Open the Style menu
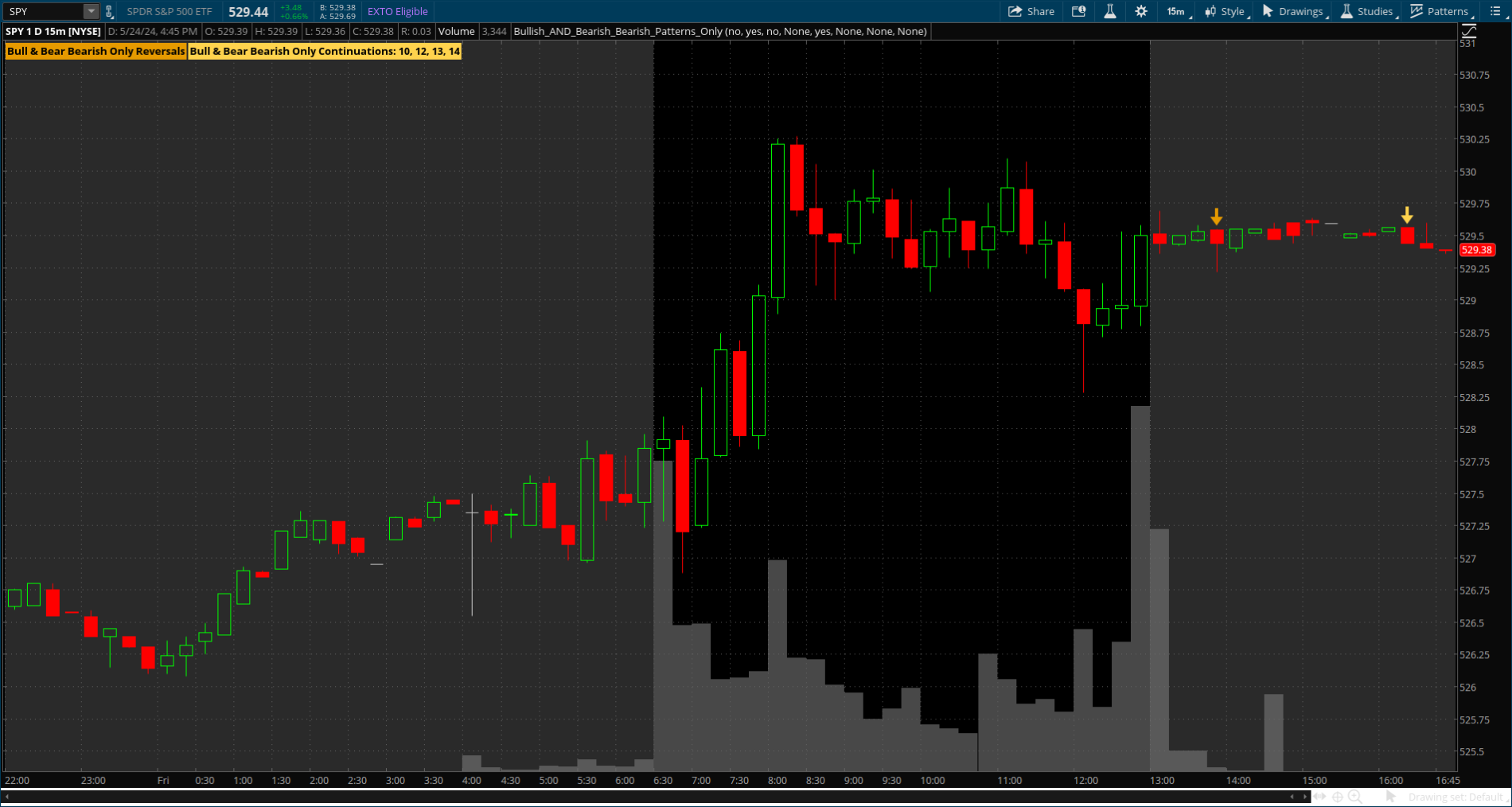The width and height of the screenshot is (1512, 807). [1226, 11]
